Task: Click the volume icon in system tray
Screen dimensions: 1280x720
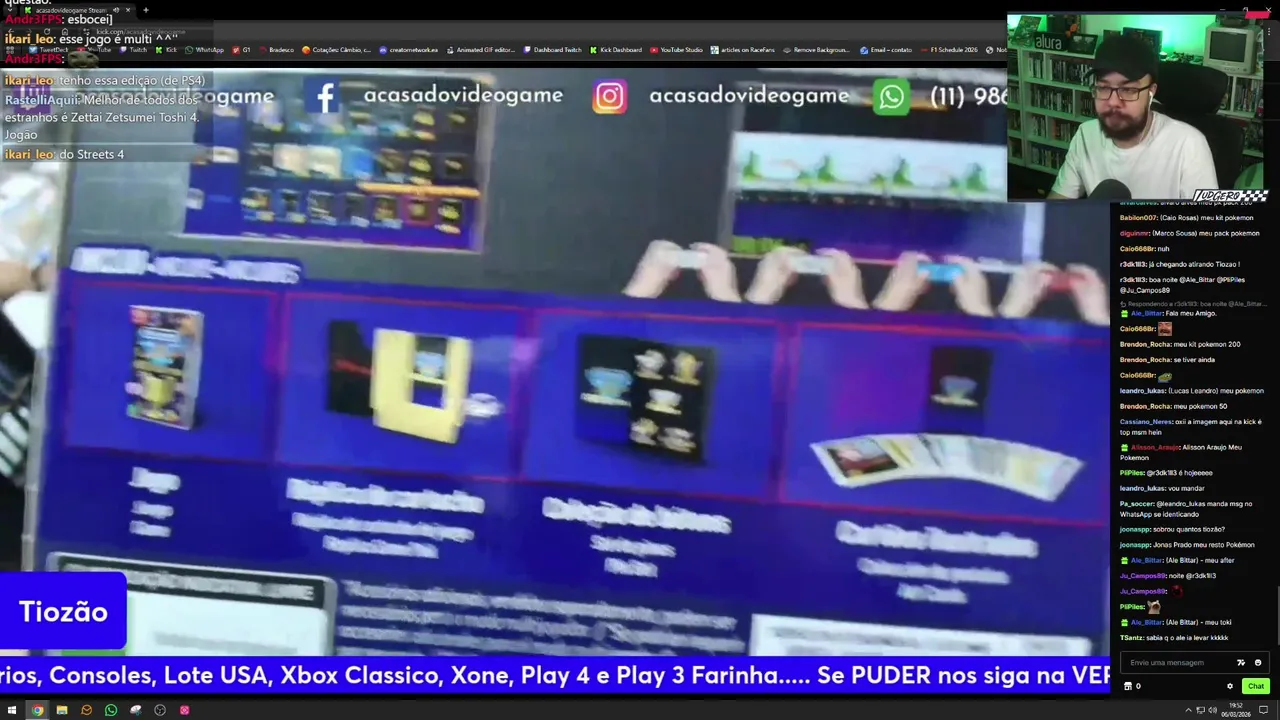Action: (1213, 710)
